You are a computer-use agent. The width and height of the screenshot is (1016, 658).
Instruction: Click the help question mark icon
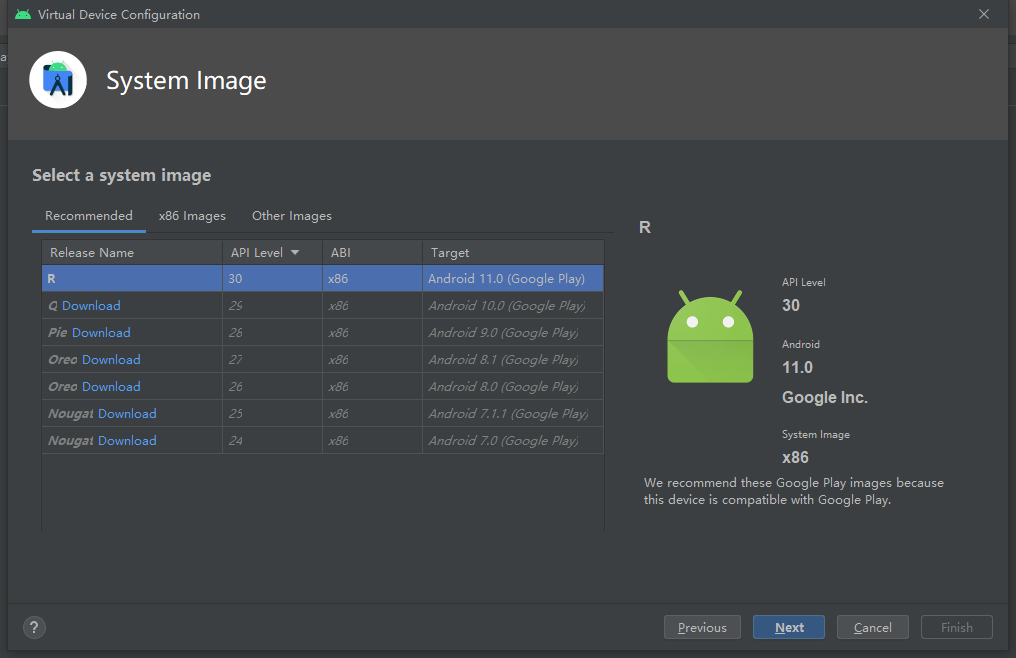click(x=34, y=627)
